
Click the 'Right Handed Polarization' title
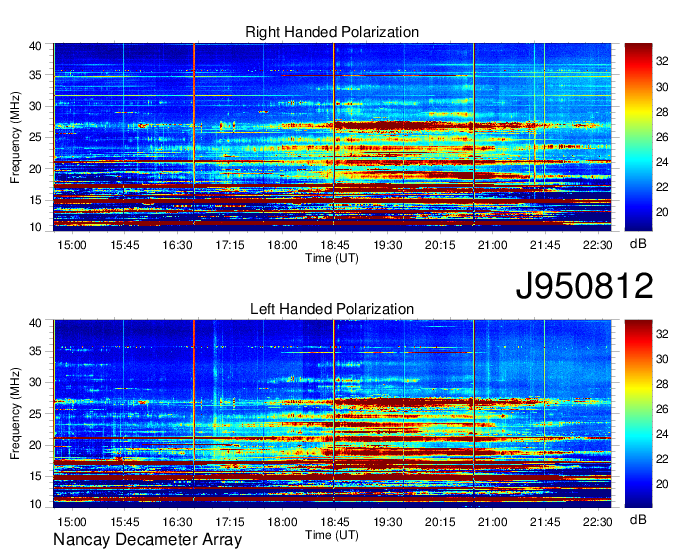(332, 32)
